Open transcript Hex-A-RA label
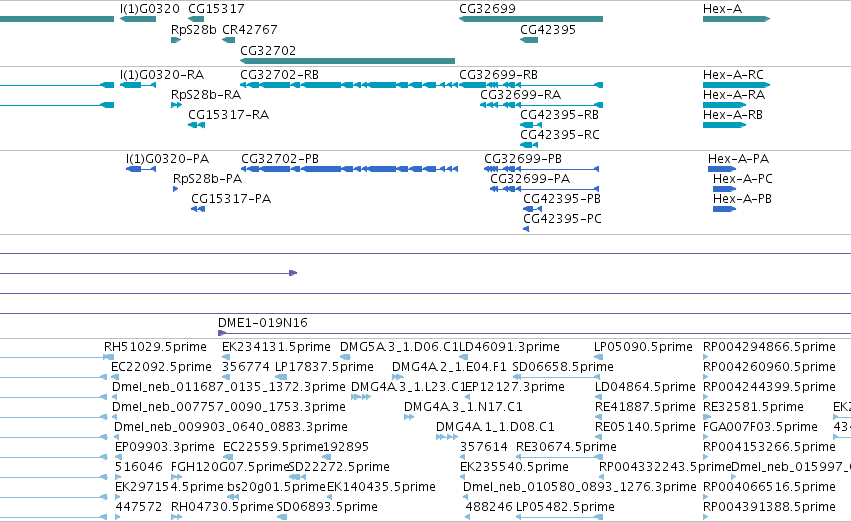Image resolution: width=851 pixels, height=522 pixels. (734, 94)
